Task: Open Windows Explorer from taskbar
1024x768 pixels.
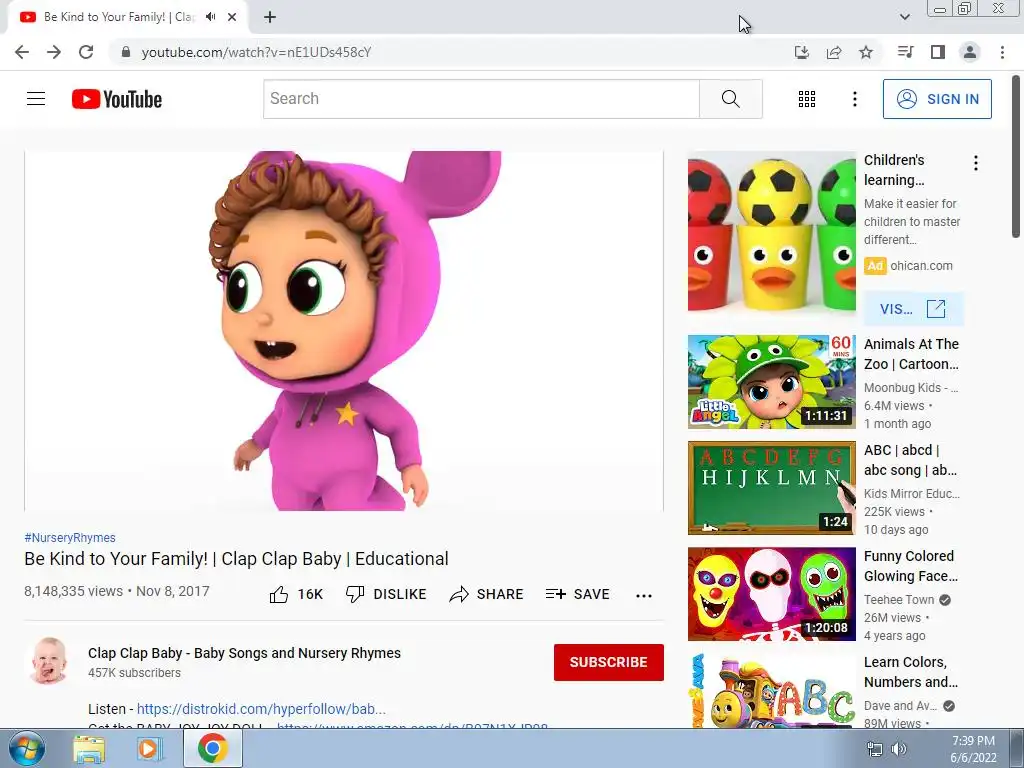Action: 89,748
